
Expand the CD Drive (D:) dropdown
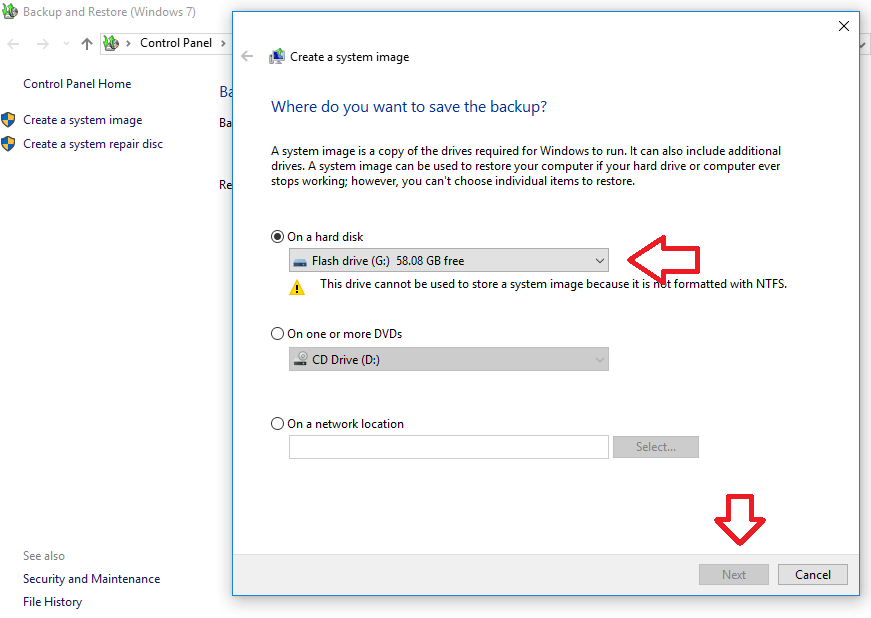pos(448,359)
